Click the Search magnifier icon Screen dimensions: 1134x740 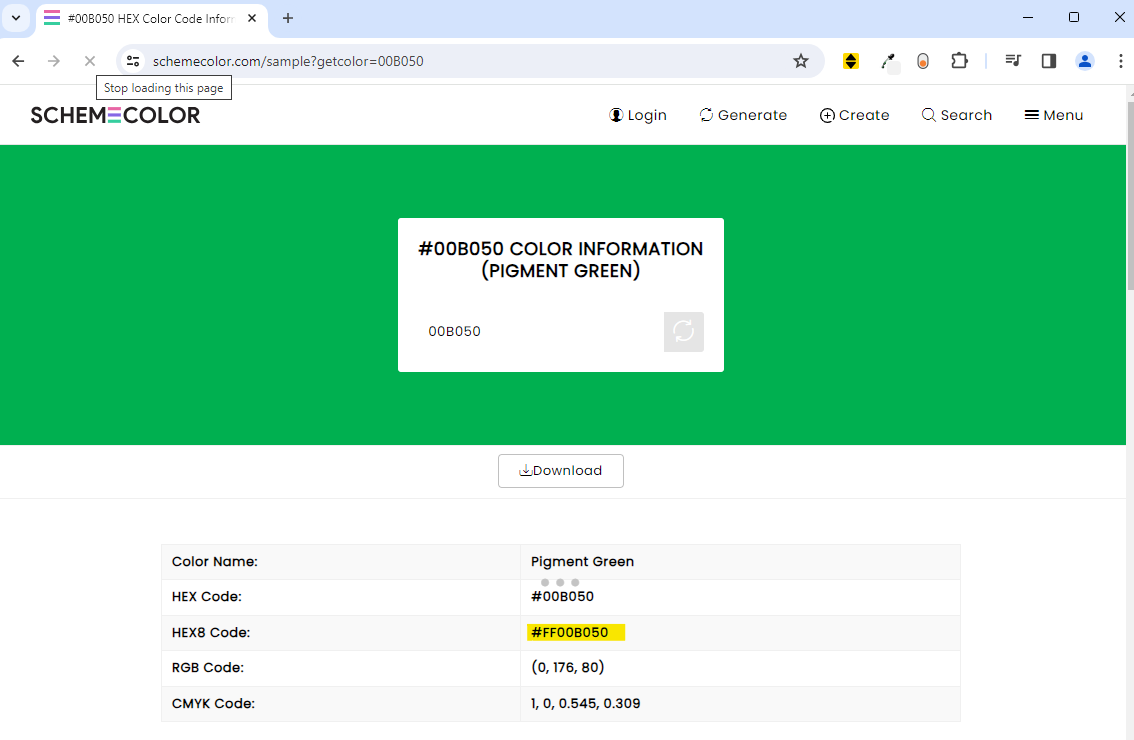point(928,115)
